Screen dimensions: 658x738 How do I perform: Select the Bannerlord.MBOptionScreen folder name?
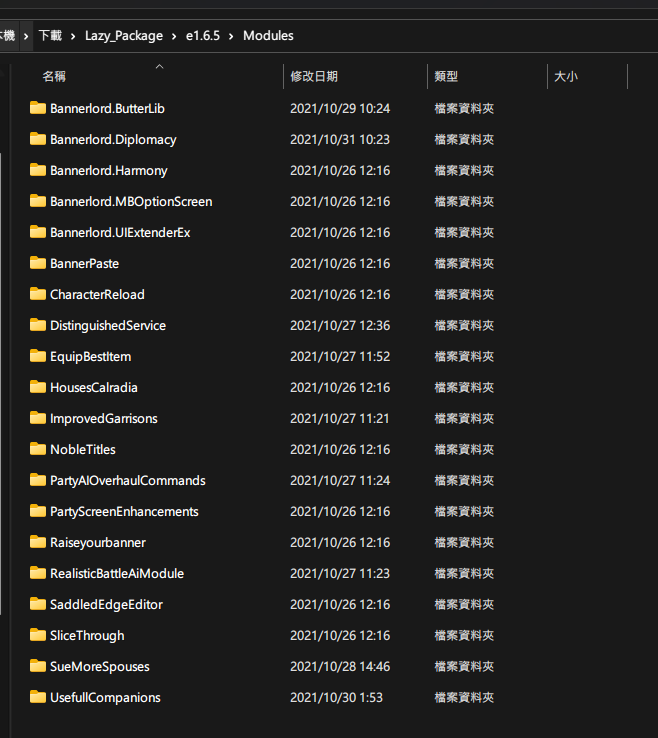131,202
